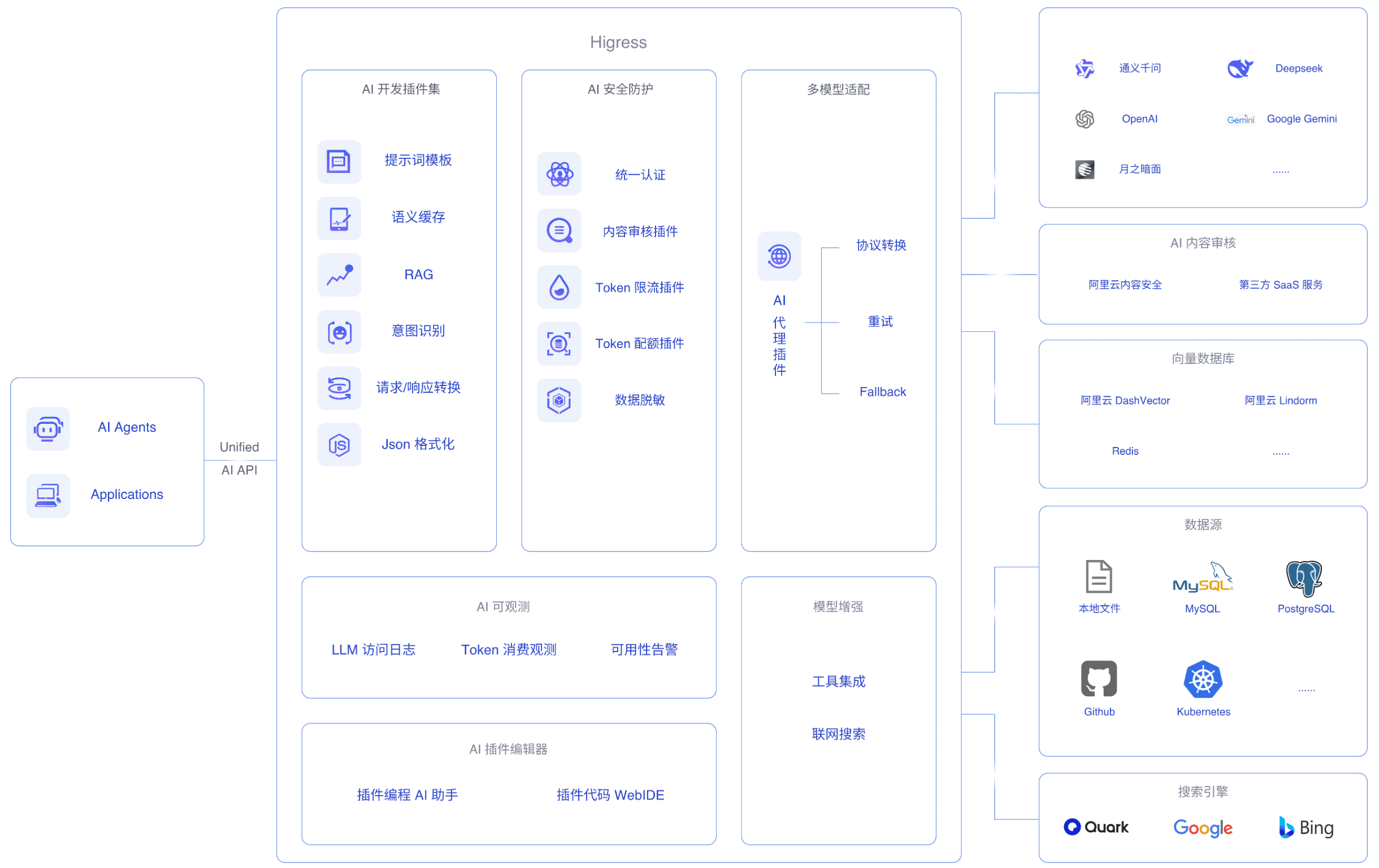Click the Kubernetes wheel icon
Image resolution: width=1379 pixels, height=868 pixels.
(x=1203, y=680)
